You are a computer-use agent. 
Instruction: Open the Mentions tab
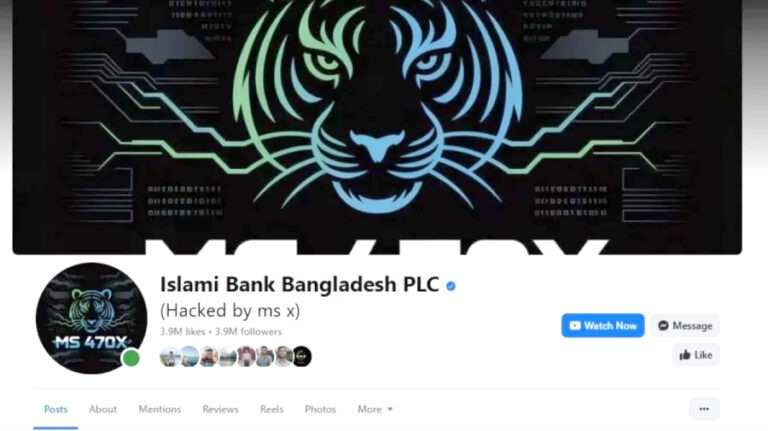[x=160, y=409]
